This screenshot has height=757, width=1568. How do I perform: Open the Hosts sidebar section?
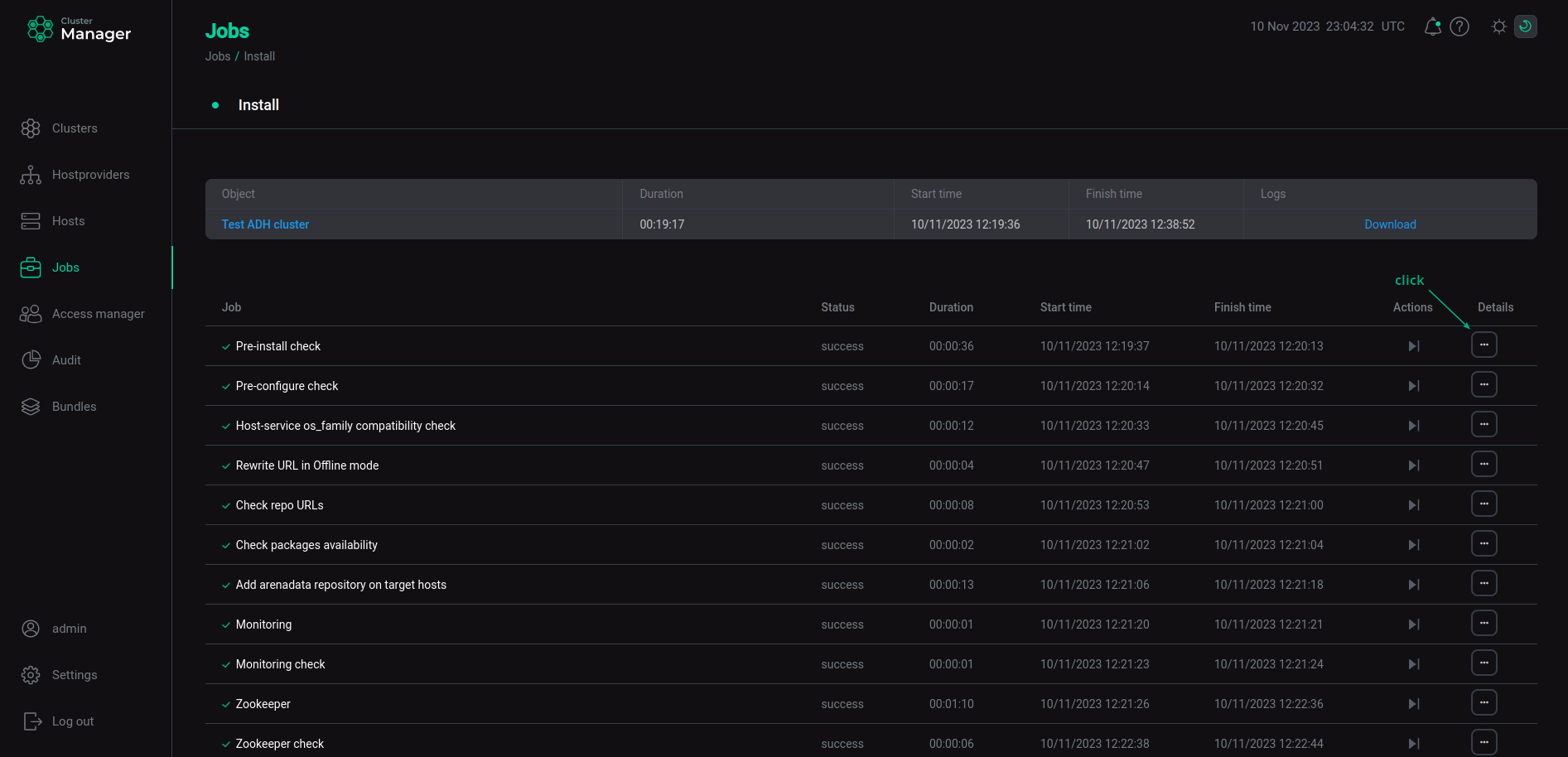point(68,221)
